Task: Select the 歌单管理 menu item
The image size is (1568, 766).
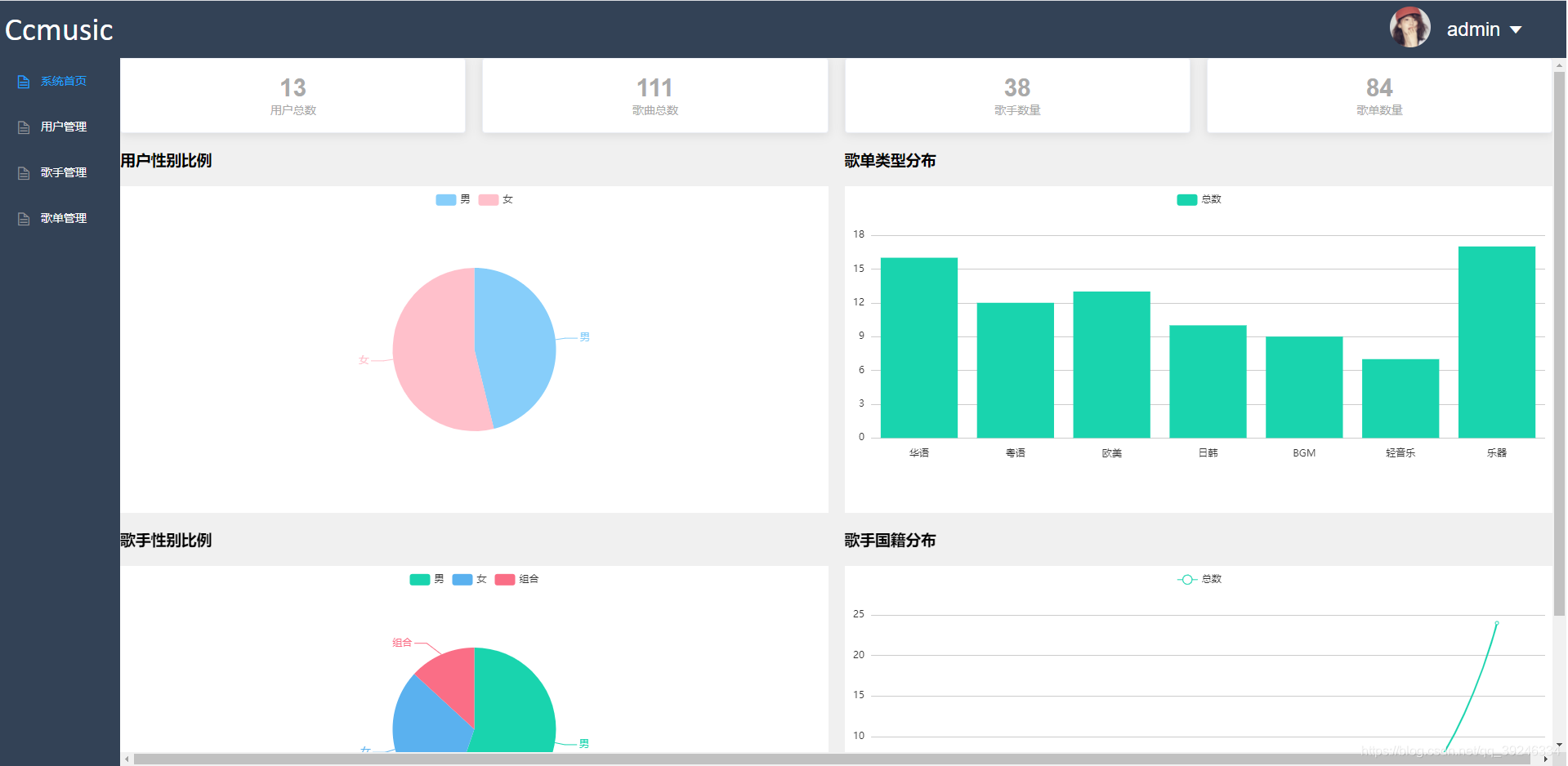Action: coord(60,219)
